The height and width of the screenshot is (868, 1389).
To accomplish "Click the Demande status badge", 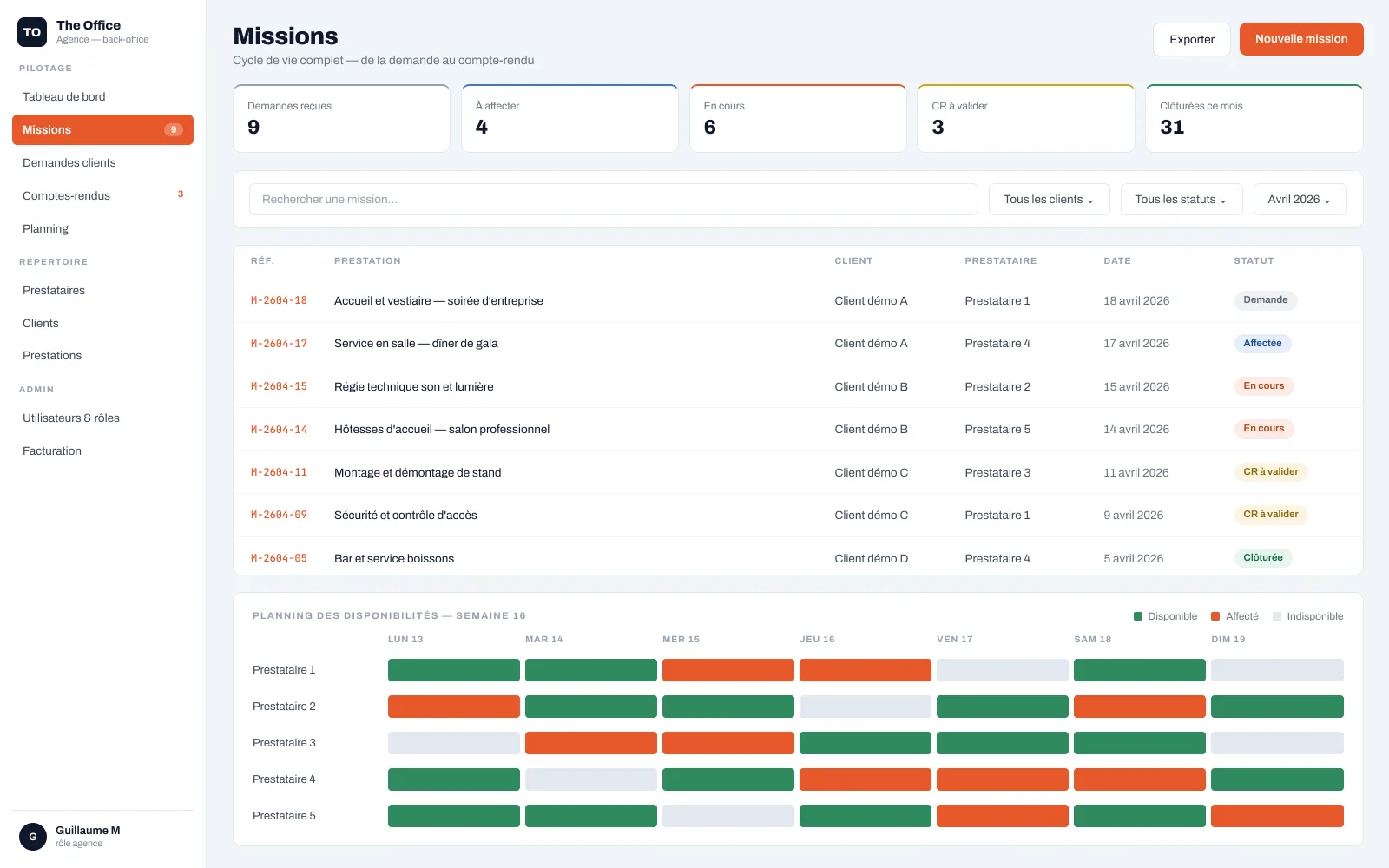I will pyautogui.click(x=1266, y=300).
